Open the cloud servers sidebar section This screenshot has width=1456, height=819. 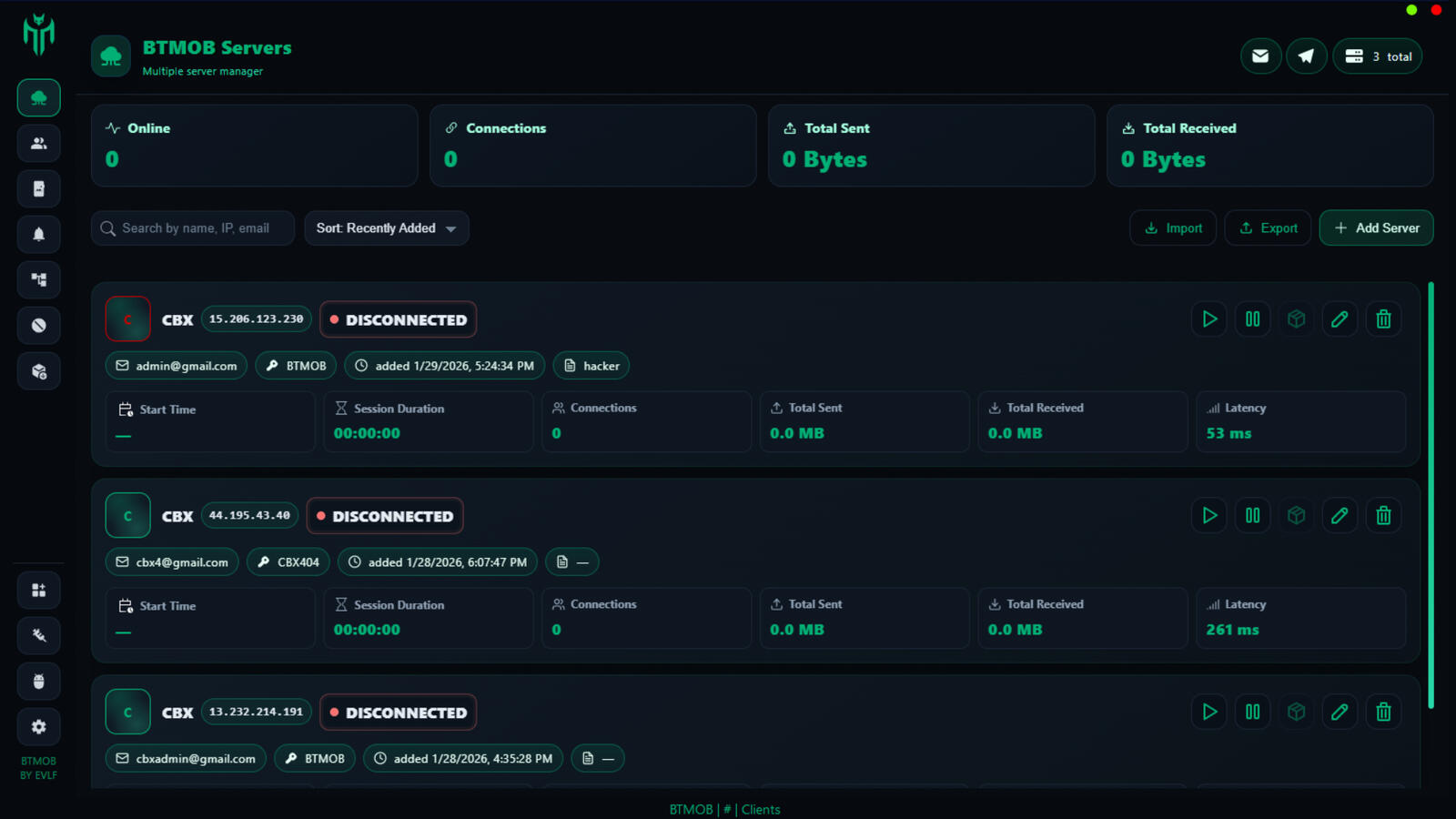[39, 97]
